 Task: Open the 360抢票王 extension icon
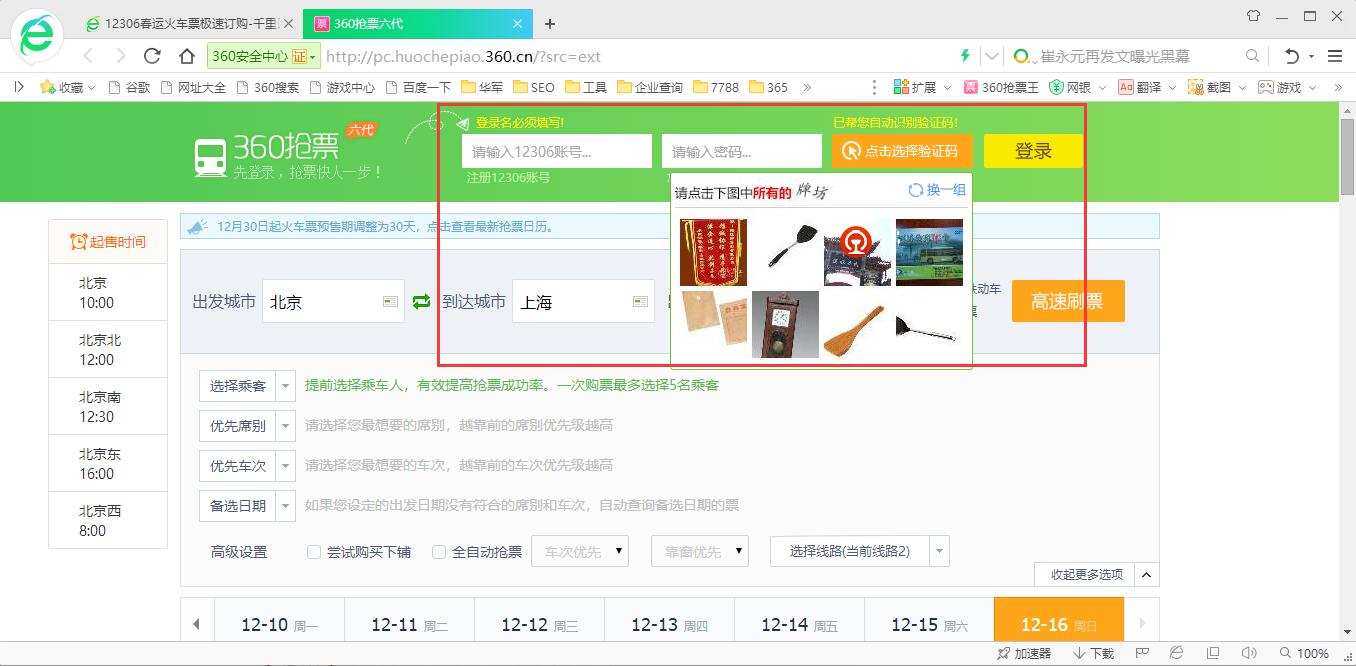click(x=1000, y=87)
